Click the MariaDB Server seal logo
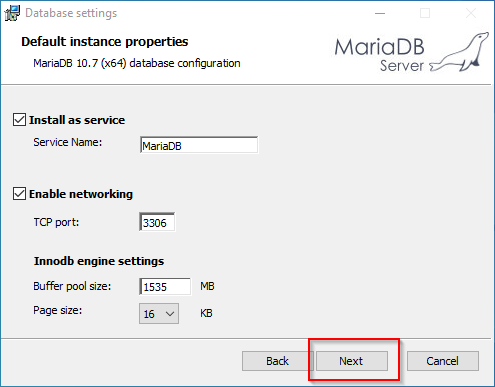The width and height of the screenshot is (495, 387). (460, 52)
